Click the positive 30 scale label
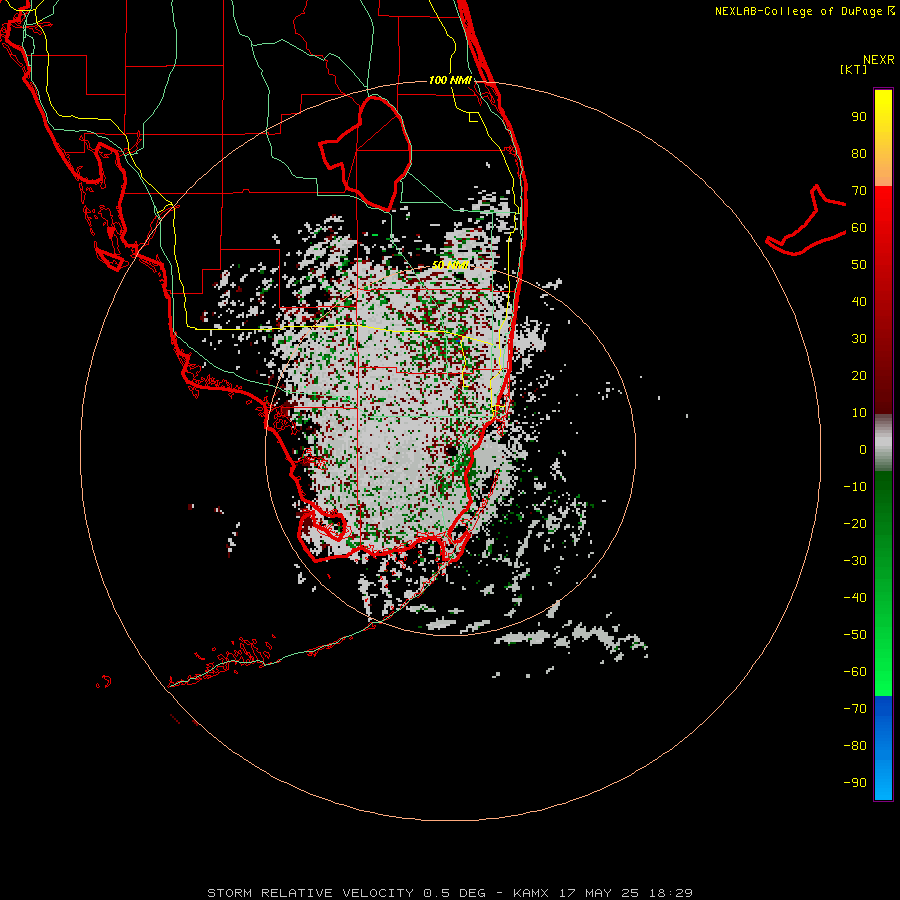 (859, 339)
